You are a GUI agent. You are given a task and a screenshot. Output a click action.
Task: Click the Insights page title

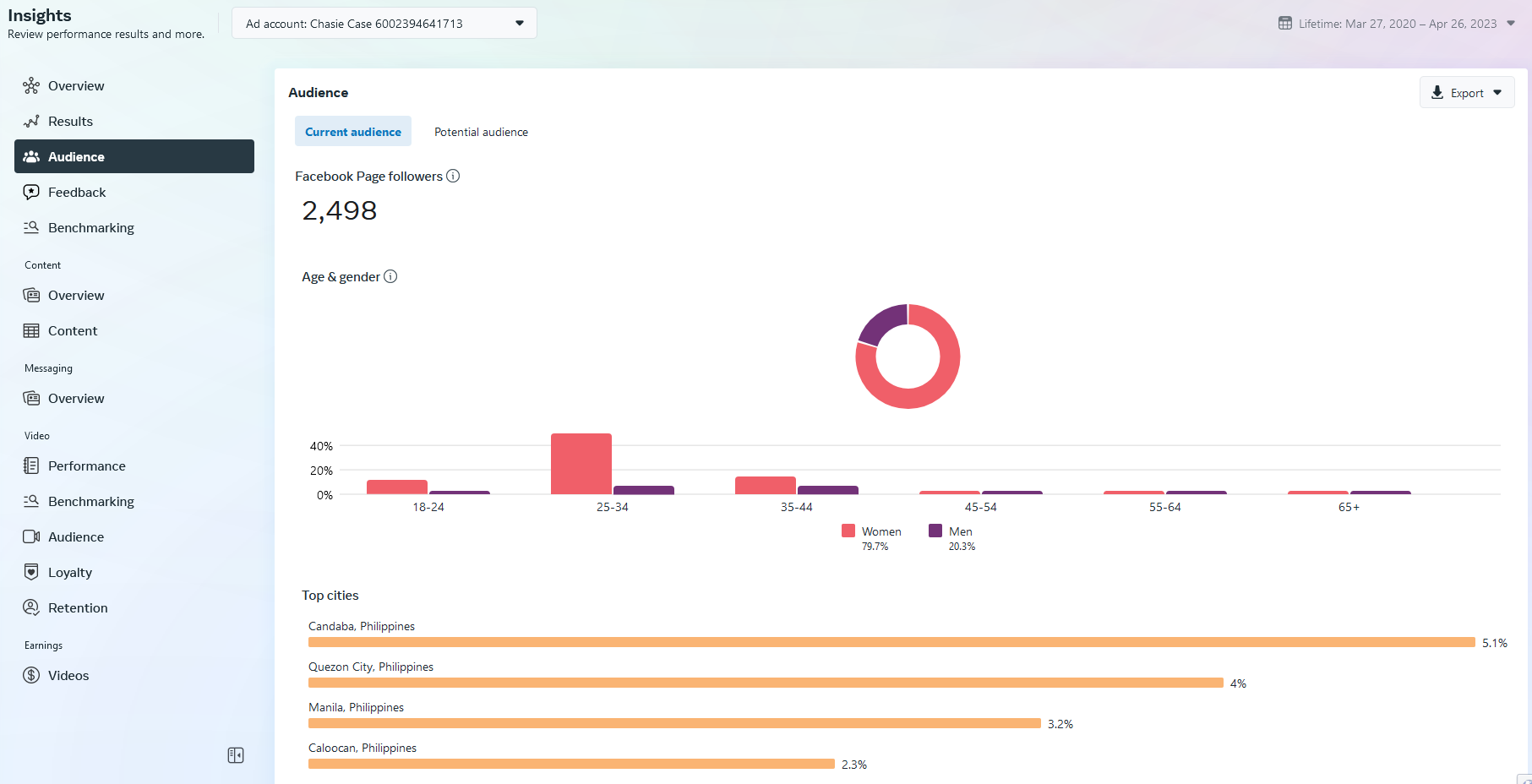tap(40, 15)
